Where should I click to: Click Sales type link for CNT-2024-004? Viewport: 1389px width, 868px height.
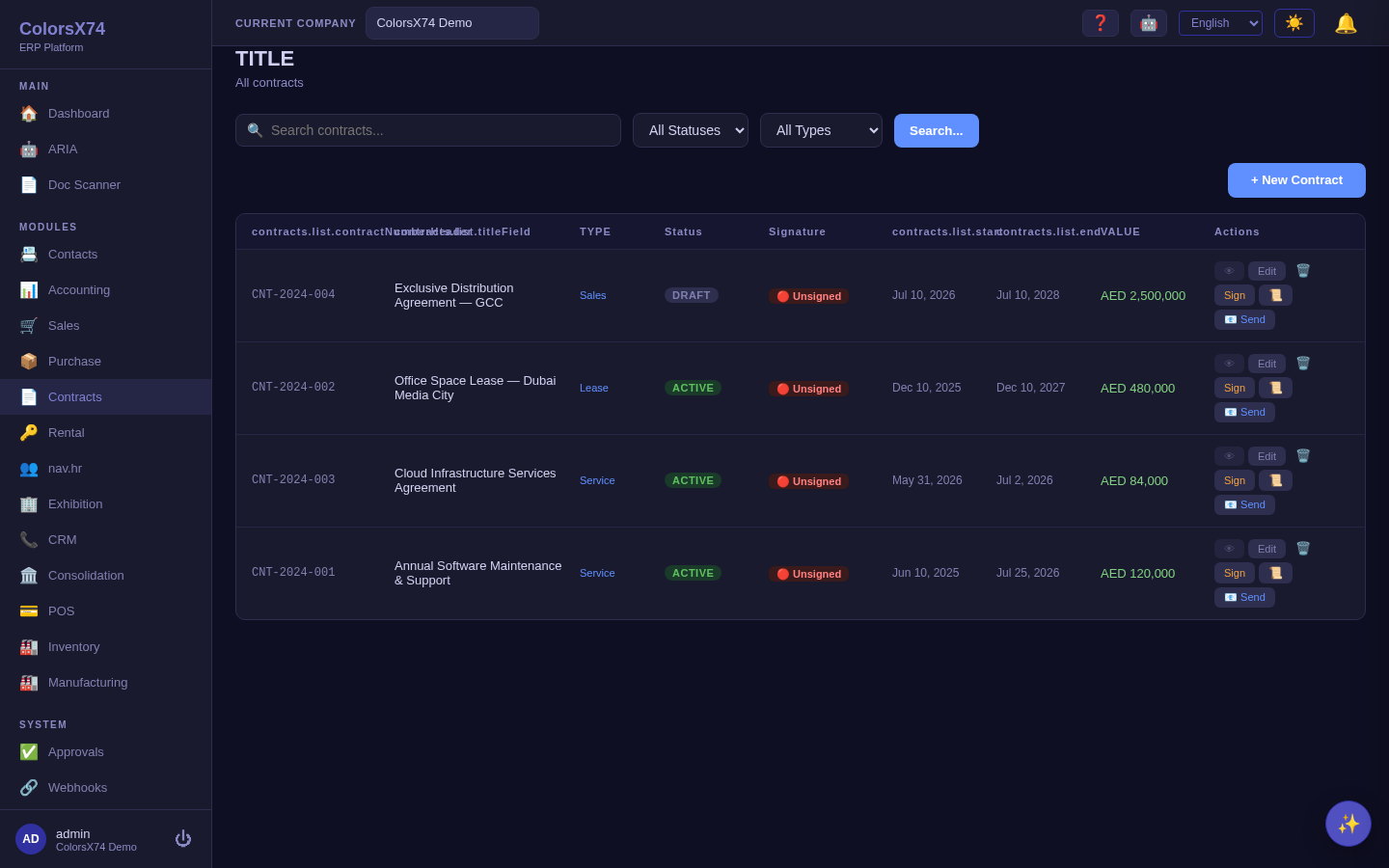593,295
